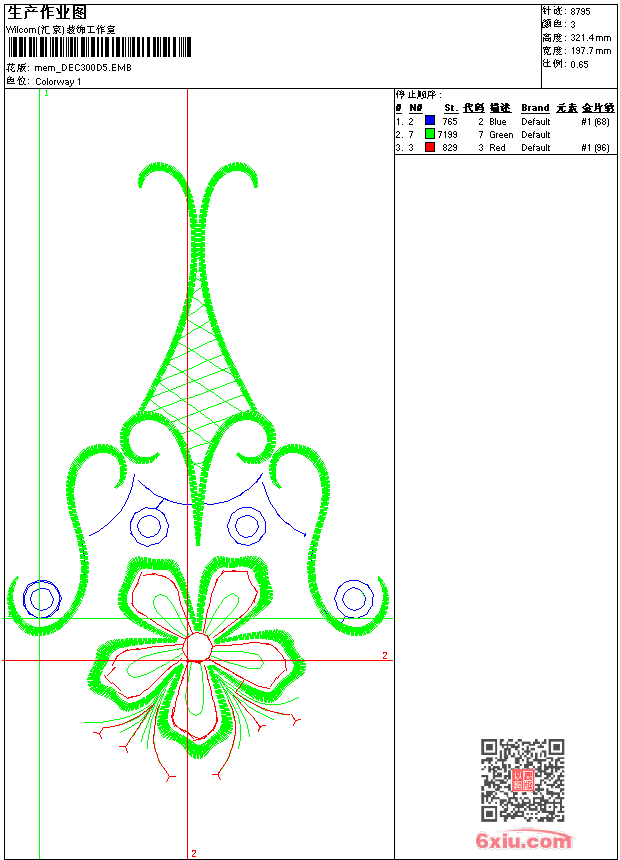
Task: Click the total stitch count 8795
Action: pyautogui.click(x=580, y=12)
